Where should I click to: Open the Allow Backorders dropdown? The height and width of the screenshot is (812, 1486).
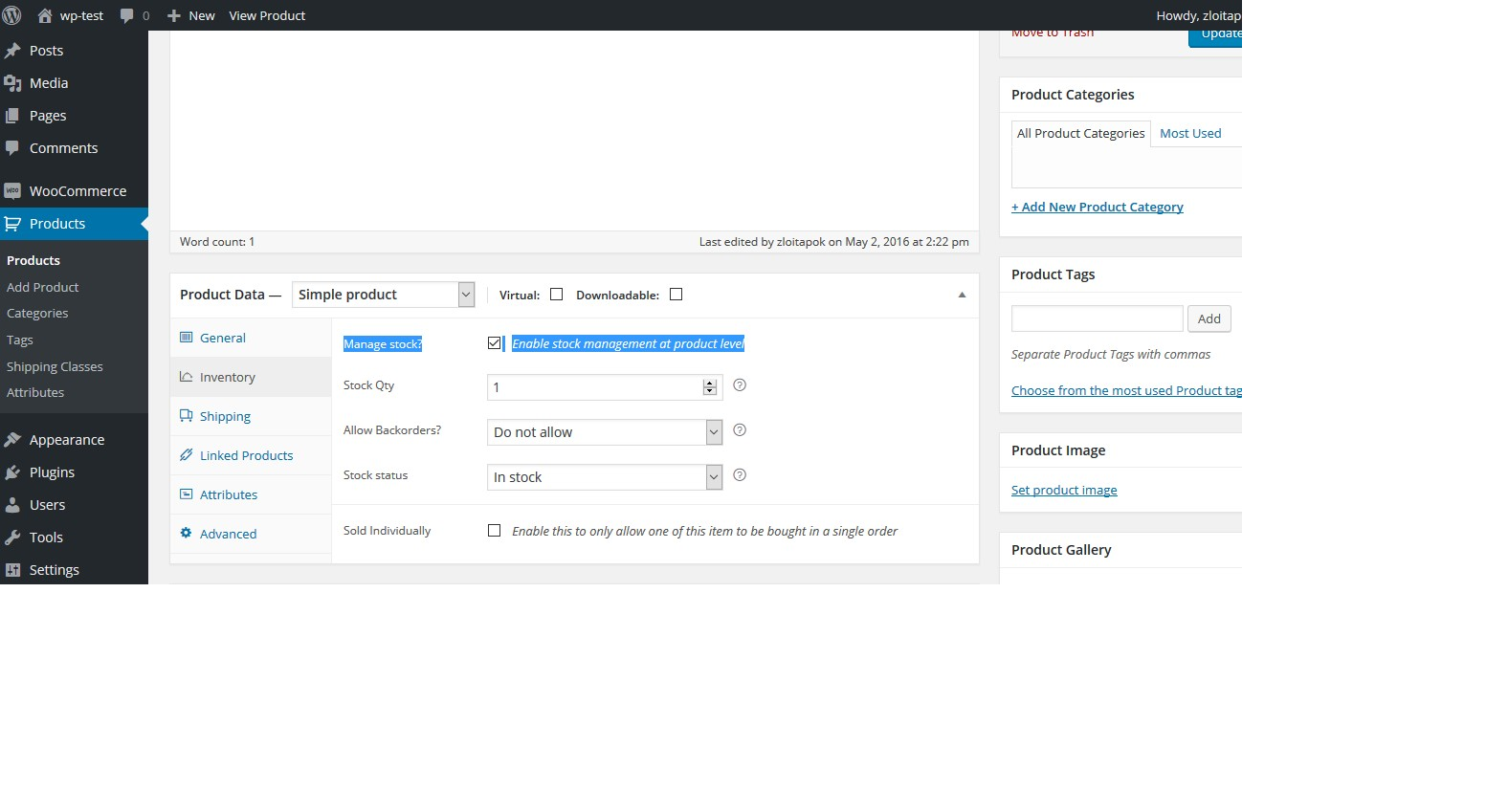(x=604, y=432)
